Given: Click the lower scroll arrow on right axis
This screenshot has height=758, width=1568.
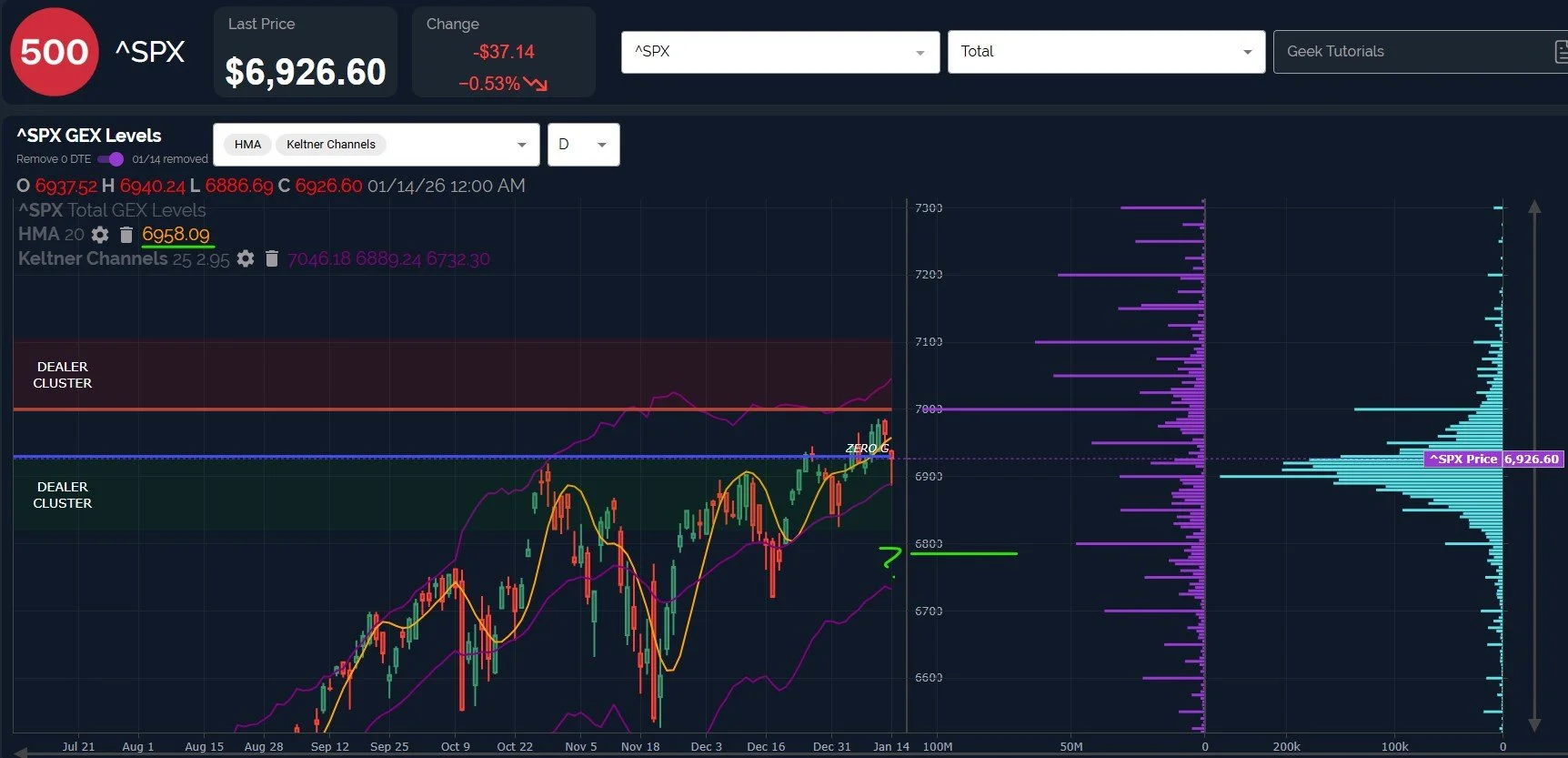Looking at the screenshot, I should (x=1534, y=725).
